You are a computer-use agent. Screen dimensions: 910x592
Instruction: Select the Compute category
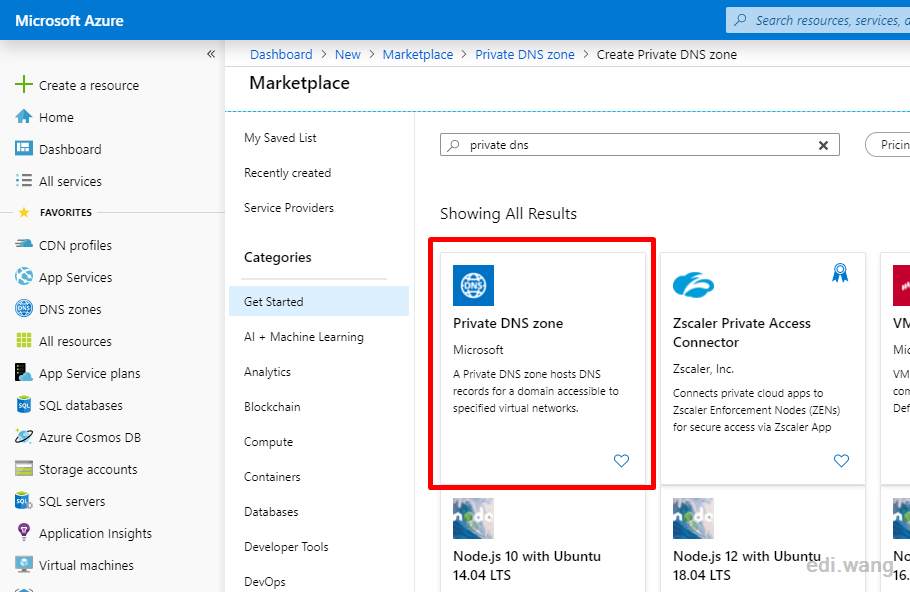tap(268, 442)
